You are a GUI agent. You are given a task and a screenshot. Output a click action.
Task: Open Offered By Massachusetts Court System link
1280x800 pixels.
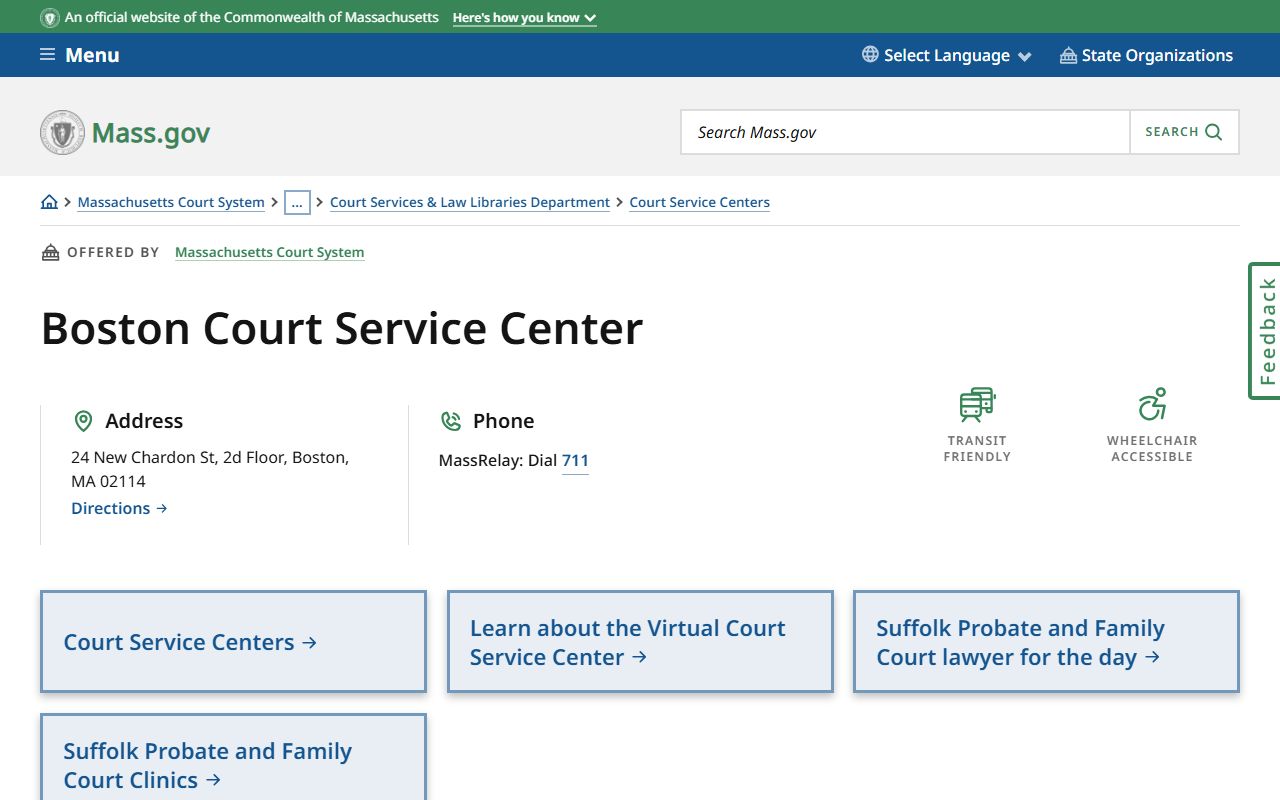pyautogui.click(x=270, y=252)
